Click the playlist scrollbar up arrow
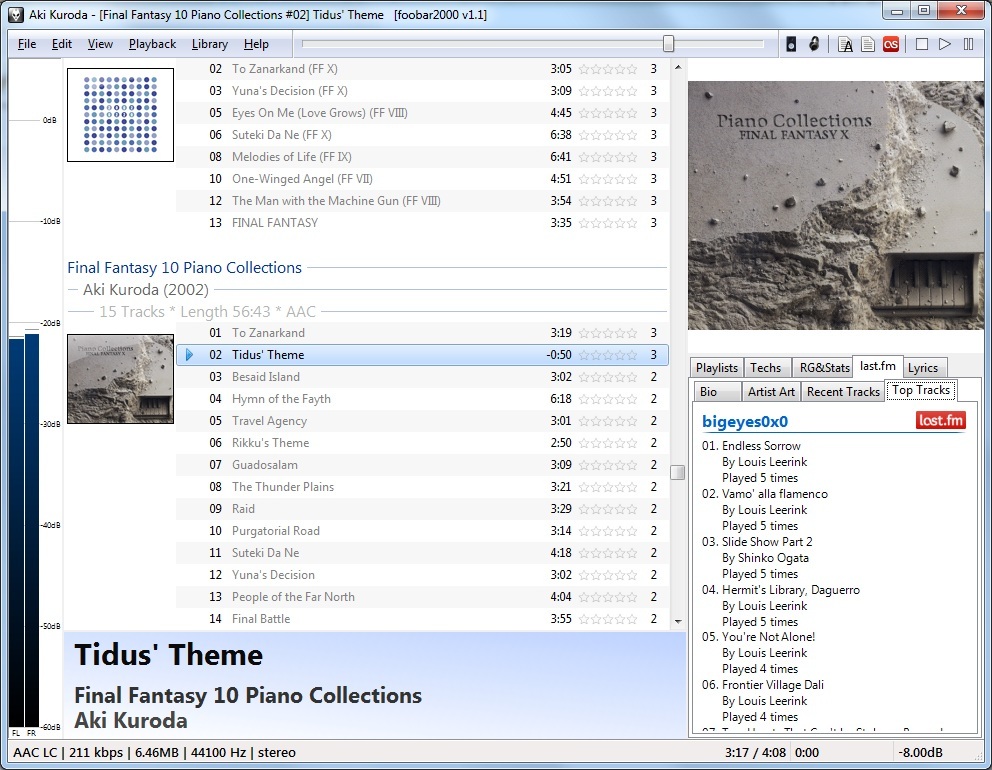The height and width of the screenshot is (770, 992). (678, 67)
